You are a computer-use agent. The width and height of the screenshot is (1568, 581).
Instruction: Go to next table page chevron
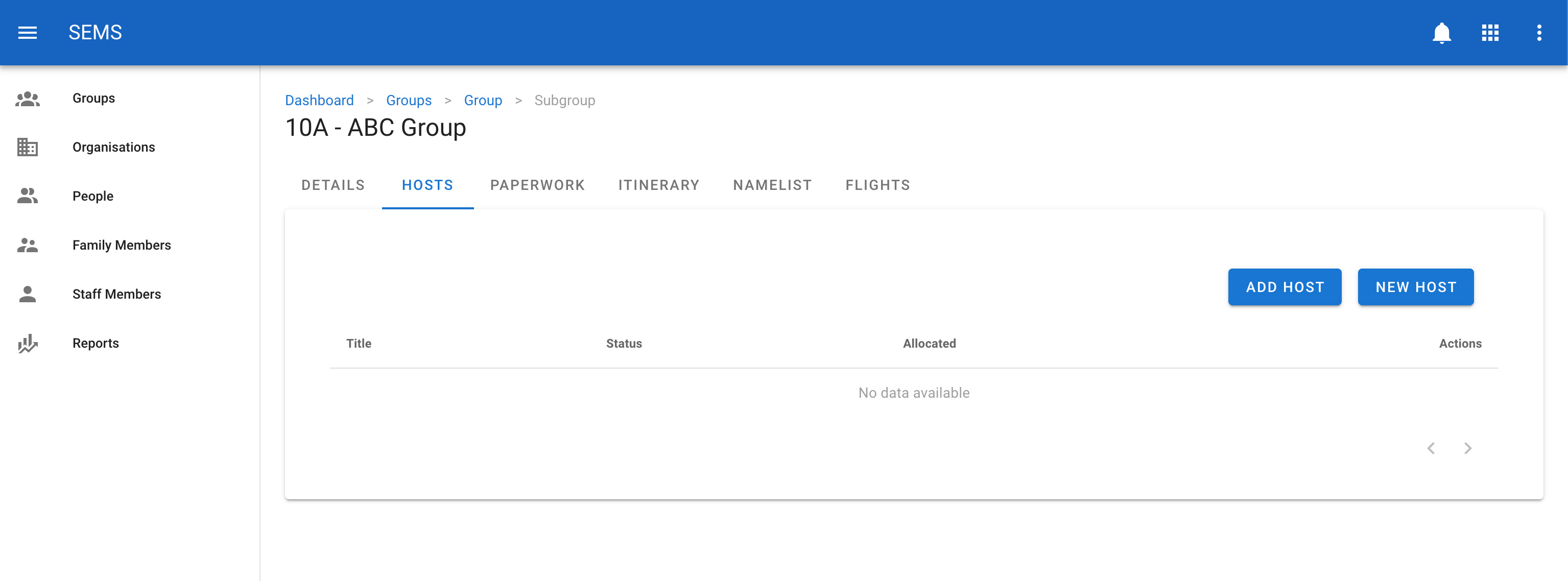(x=1467, y=448)
